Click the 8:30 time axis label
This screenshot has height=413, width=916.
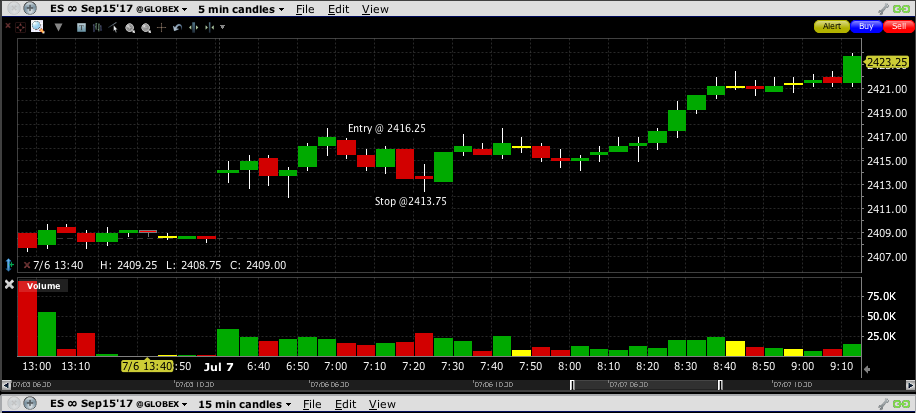click(686, 366)
